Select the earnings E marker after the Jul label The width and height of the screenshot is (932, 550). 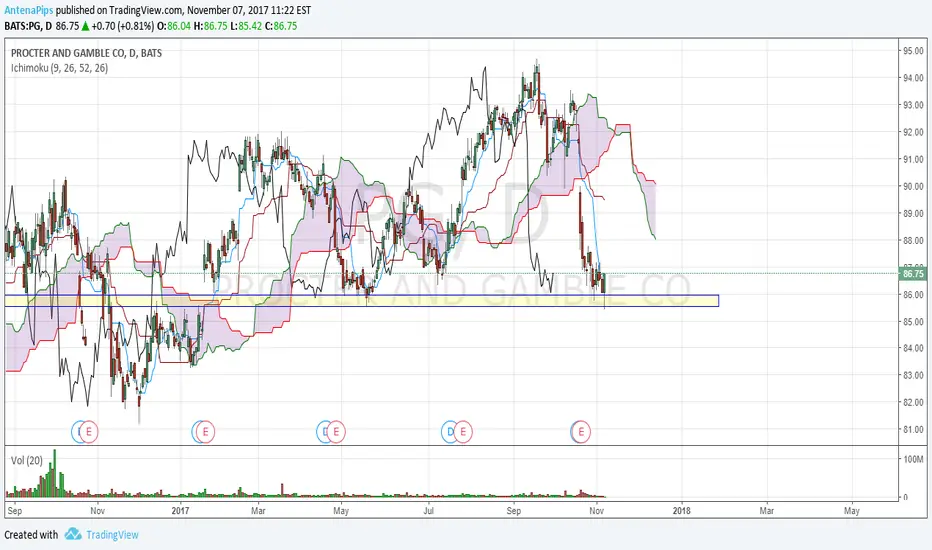(463, 431)
